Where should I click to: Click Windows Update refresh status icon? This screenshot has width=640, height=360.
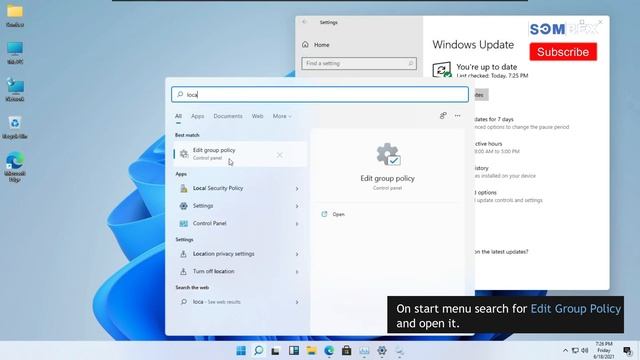tap(442, 70)
